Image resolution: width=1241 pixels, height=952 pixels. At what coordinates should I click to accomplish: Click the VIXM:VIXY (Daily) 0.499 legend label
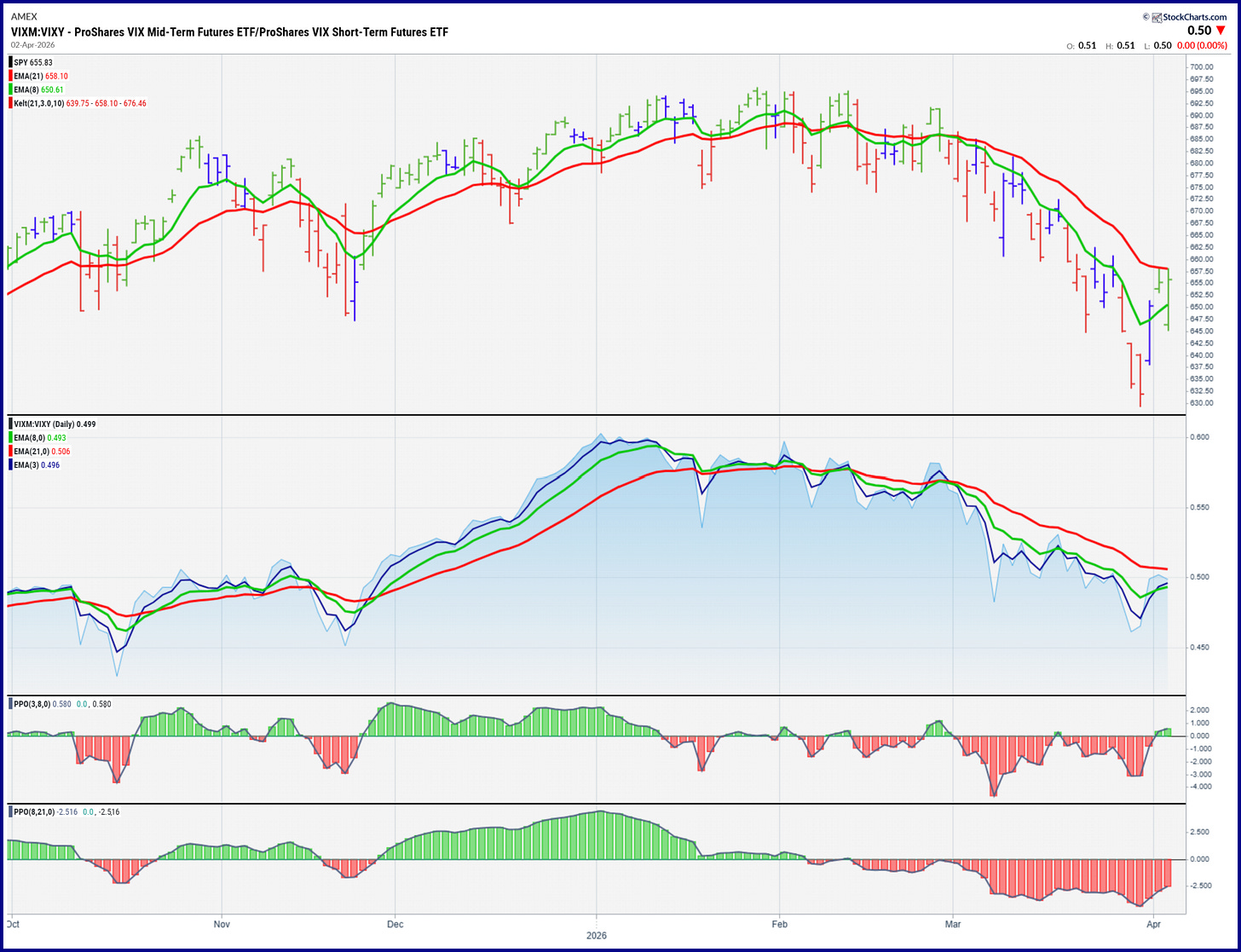pyautogui.click(x=55, y=424)
